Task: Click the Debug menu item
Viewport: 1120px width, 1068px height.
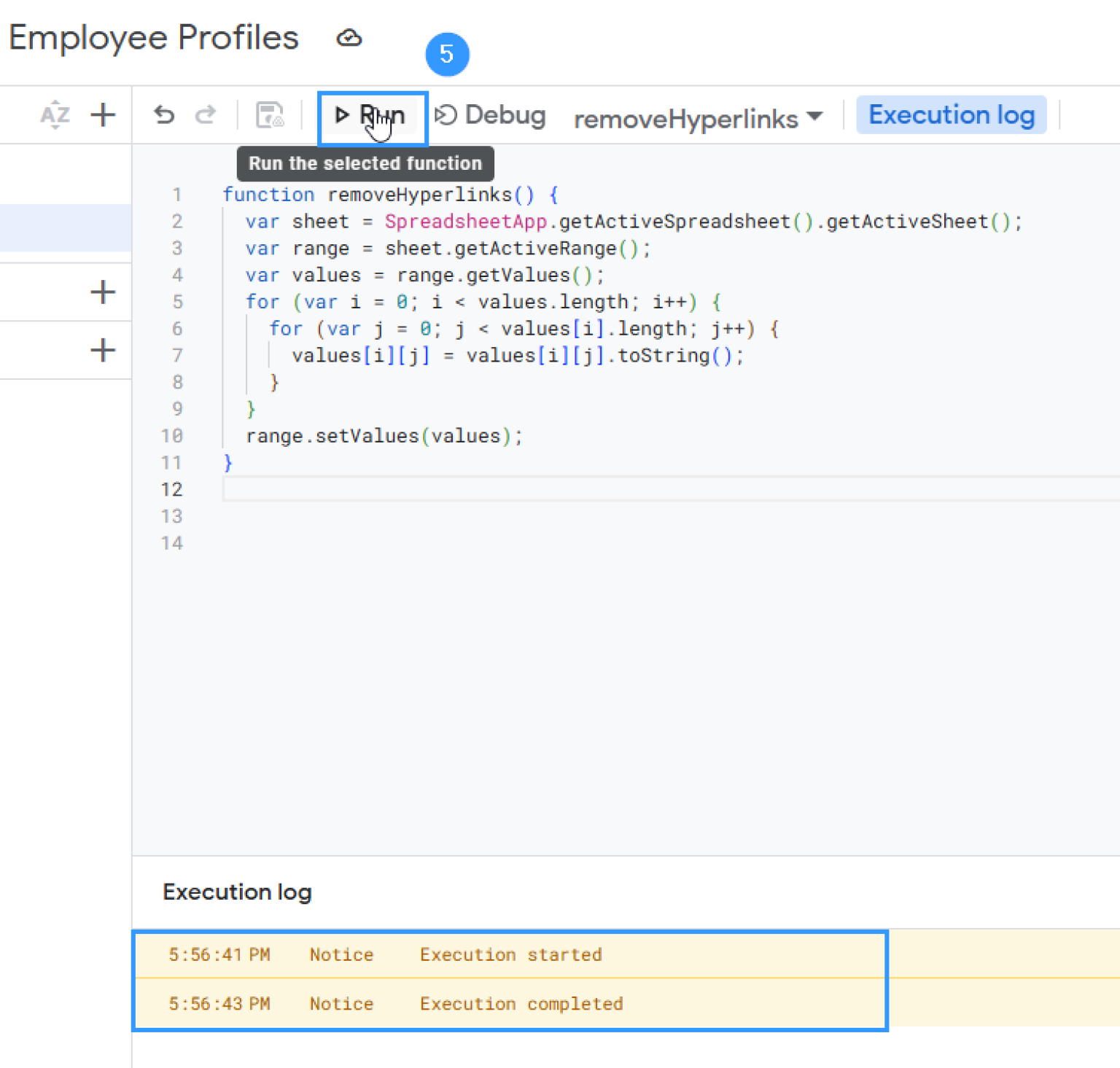Action: (504, 115)
